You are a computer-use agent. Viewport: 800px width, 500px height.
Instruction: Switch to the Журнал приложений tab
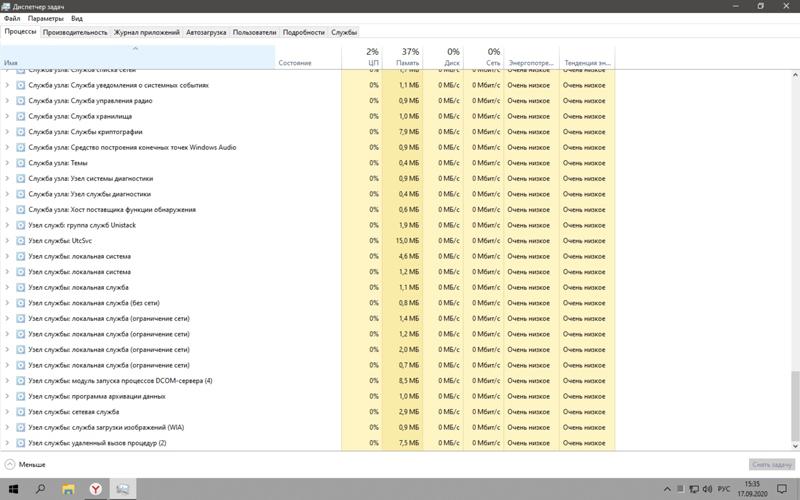(146, 32)
